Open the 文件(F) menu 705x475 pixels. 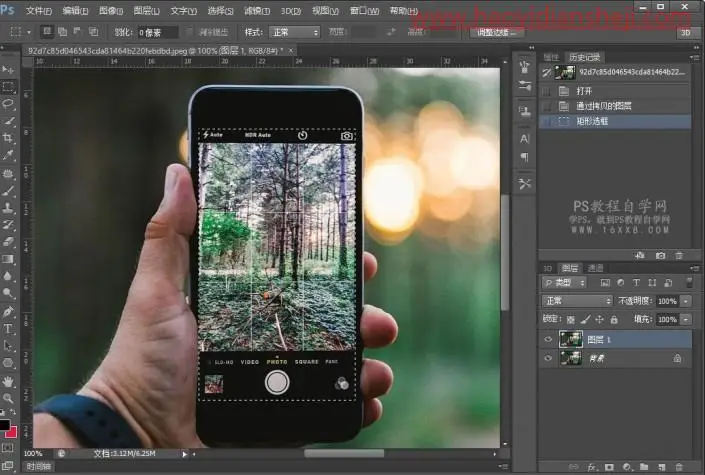[x=39, y=10]
